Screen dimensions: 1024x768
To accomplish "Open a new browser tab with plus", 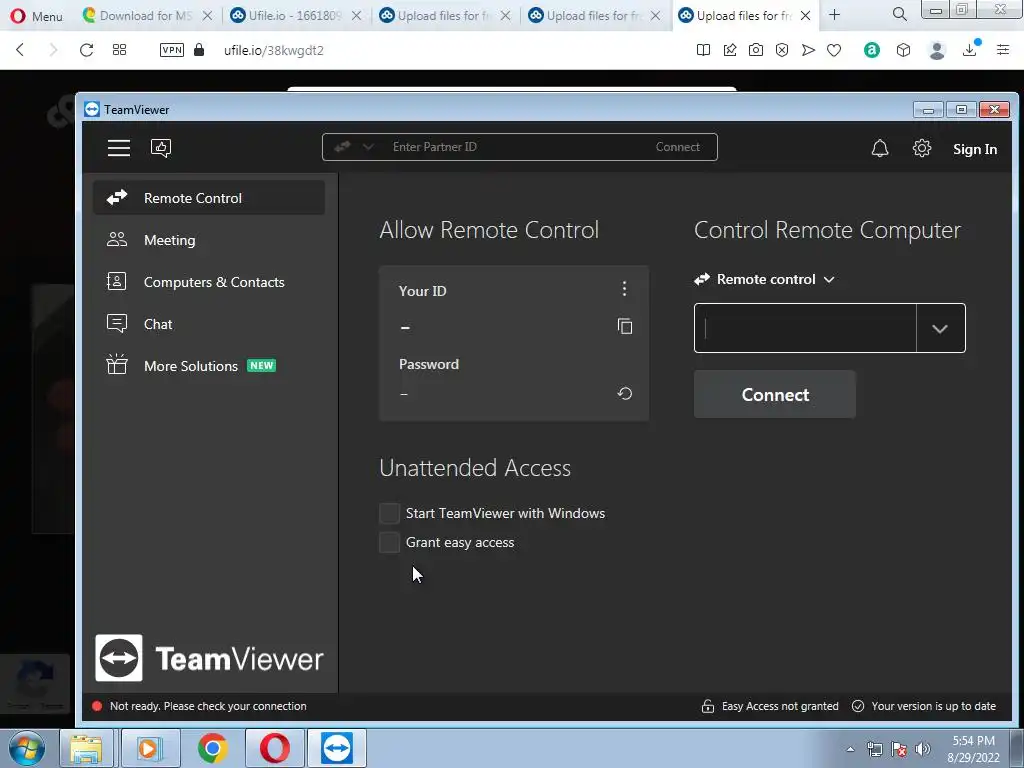I will [x=835, y=15].
